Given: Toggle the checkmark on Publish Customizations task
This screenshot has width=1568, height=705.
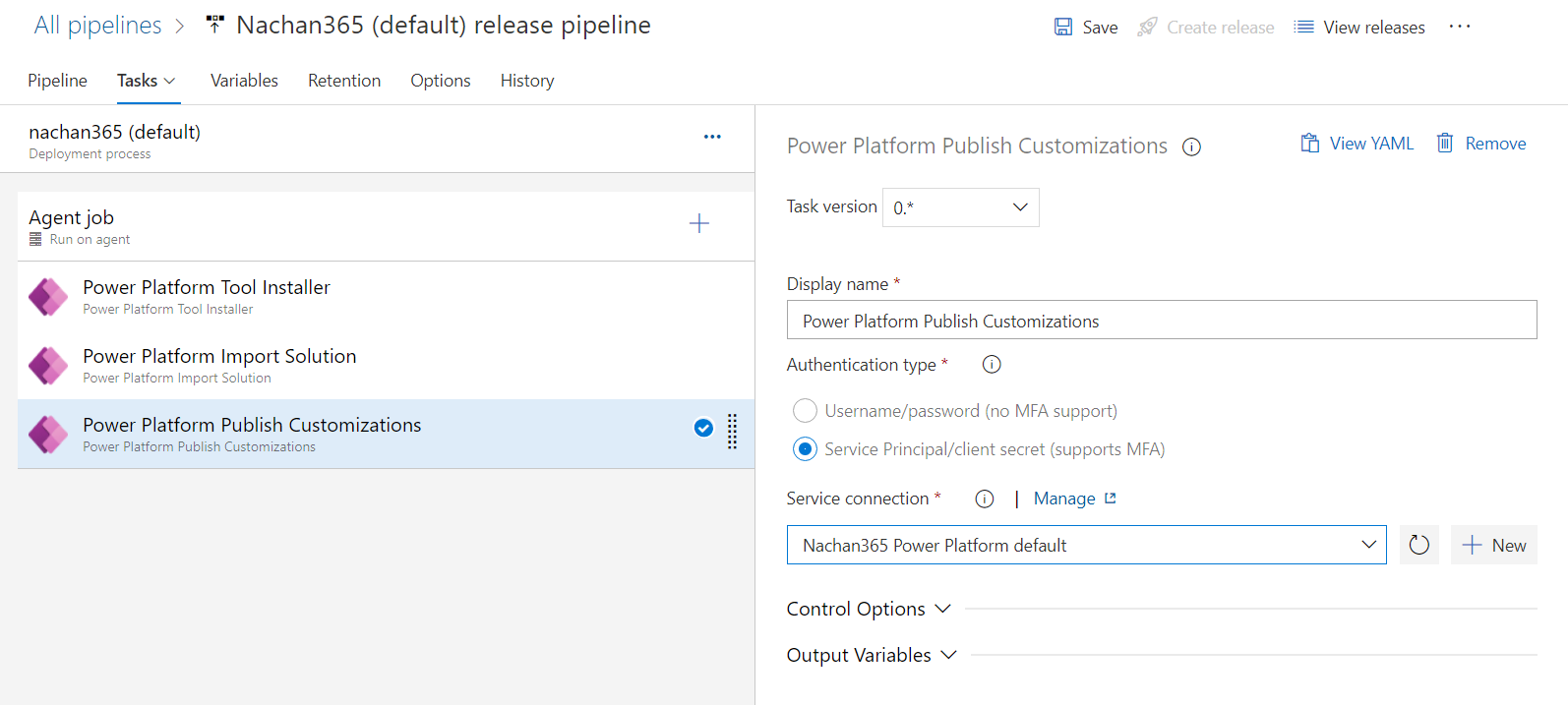Looking at the screenshot, I should coord(703,428).
